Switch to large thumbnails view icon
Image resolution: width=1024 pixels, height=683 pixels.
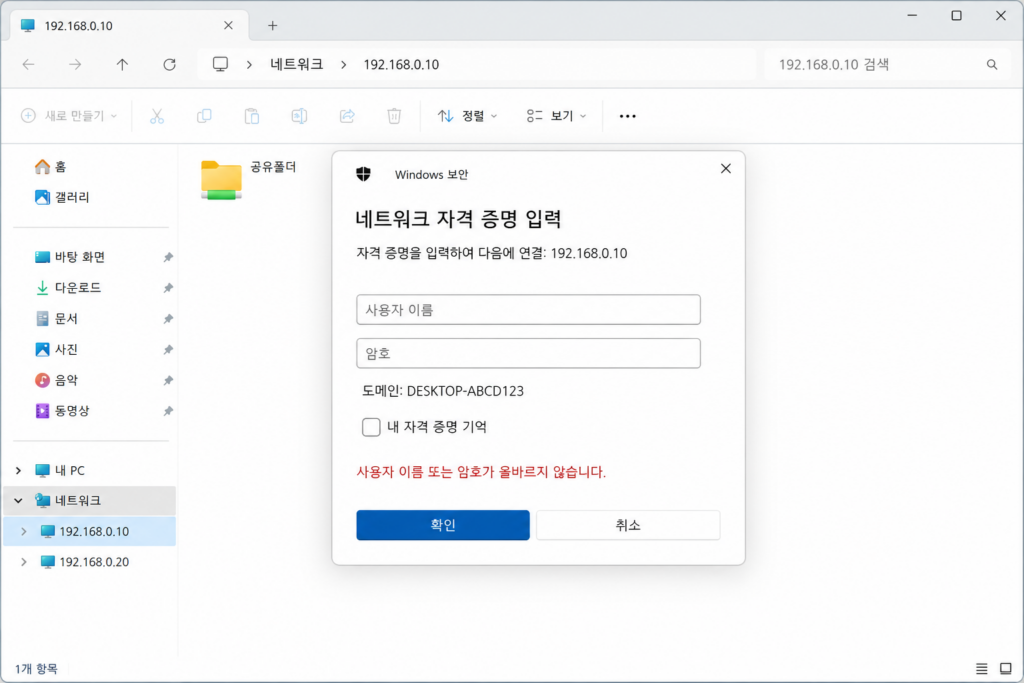click(x=1006, y=669)
